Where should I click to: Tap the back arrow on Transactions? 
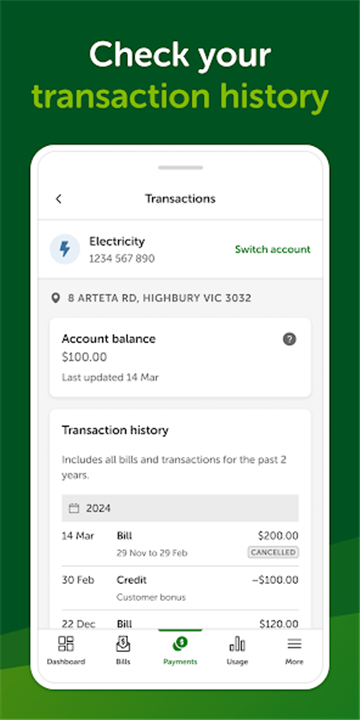pos(58,199)
